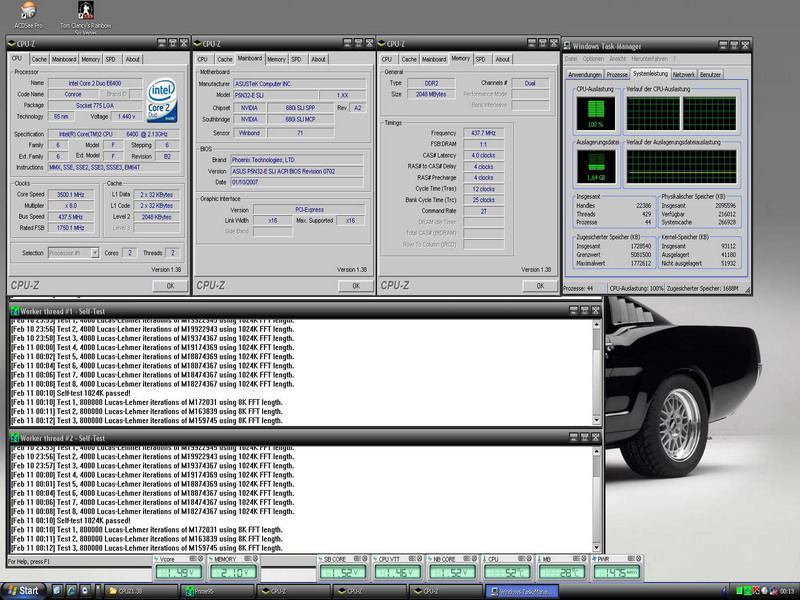The image size is (800, 600).
Task: Click the red tray icon in the notification area
Action: pos(756,591)
